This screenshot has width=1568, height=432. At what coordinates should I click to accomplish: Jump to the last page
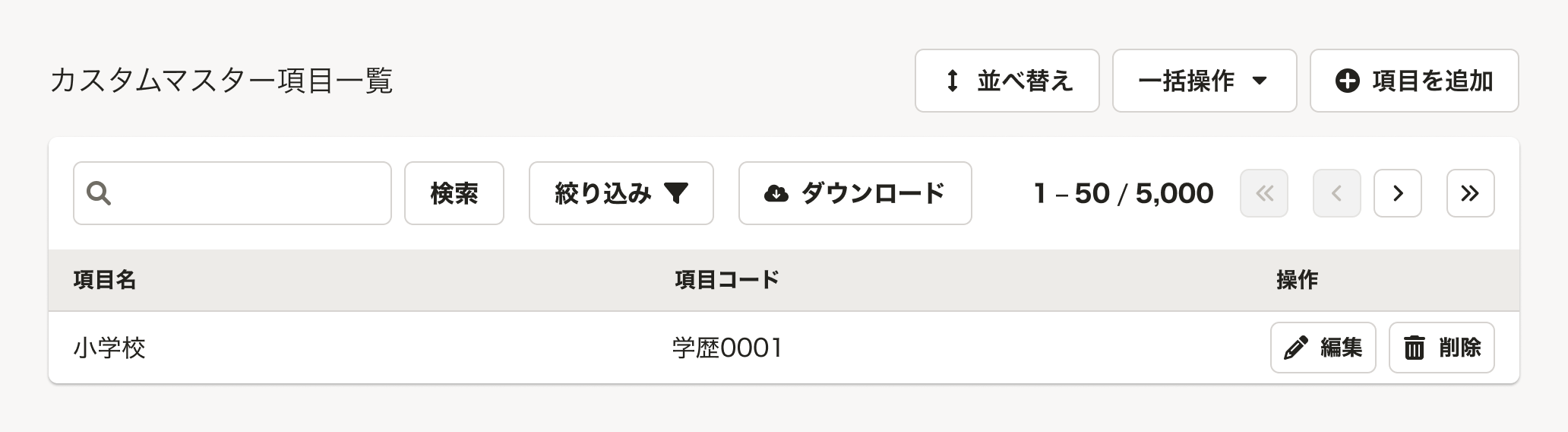pos(1470,193)
